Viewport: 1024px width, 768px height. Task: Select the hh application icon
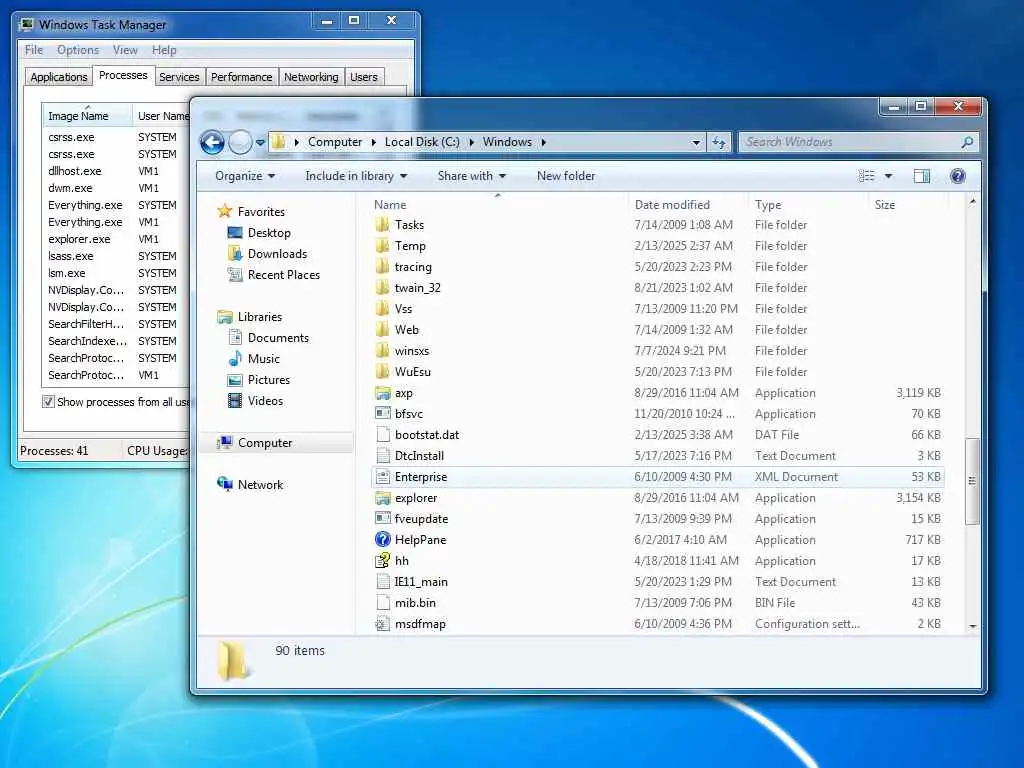point(383,560)
